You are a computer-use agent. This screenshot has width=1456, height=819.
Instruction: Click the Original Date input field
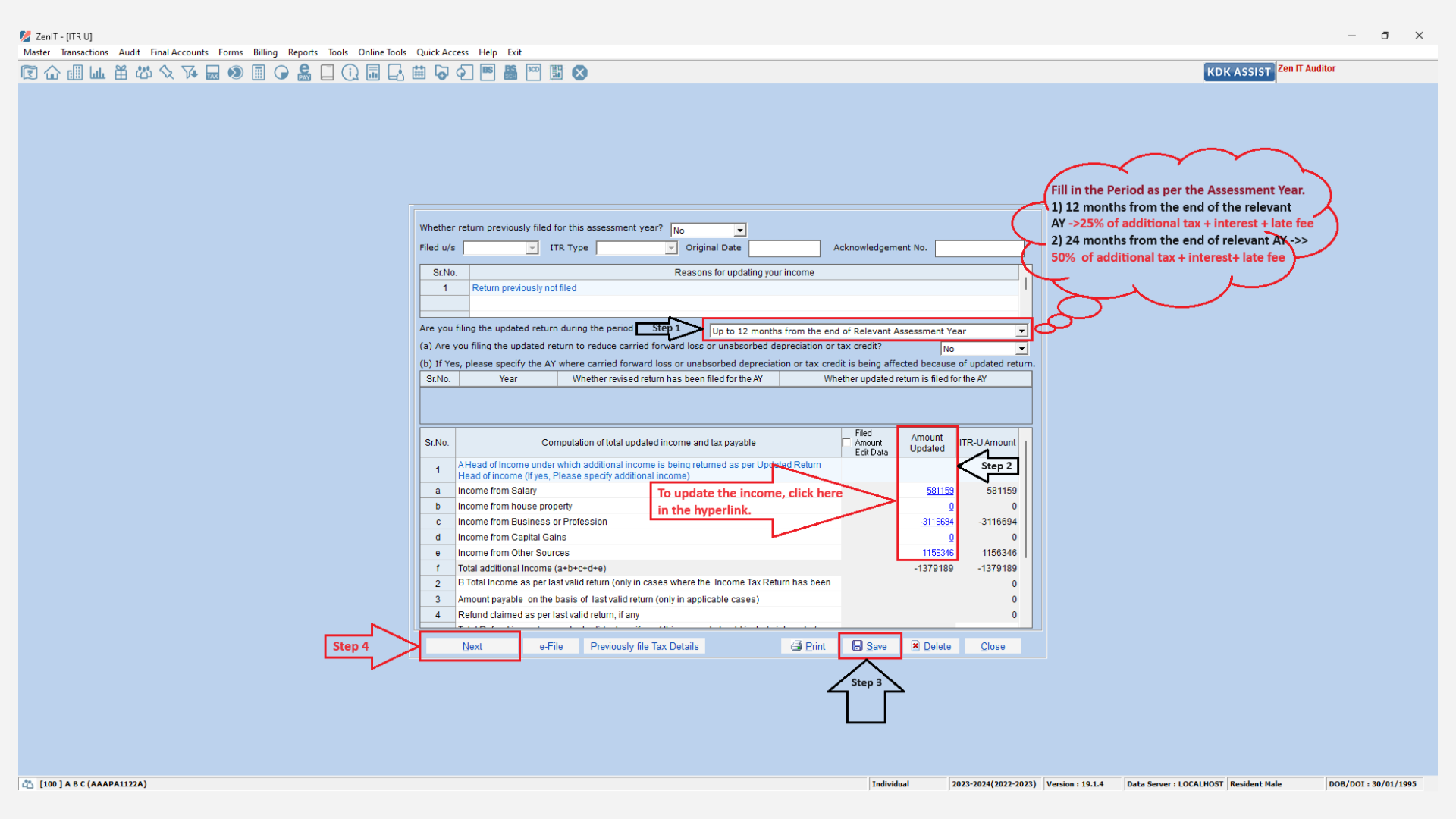point(784,248)
